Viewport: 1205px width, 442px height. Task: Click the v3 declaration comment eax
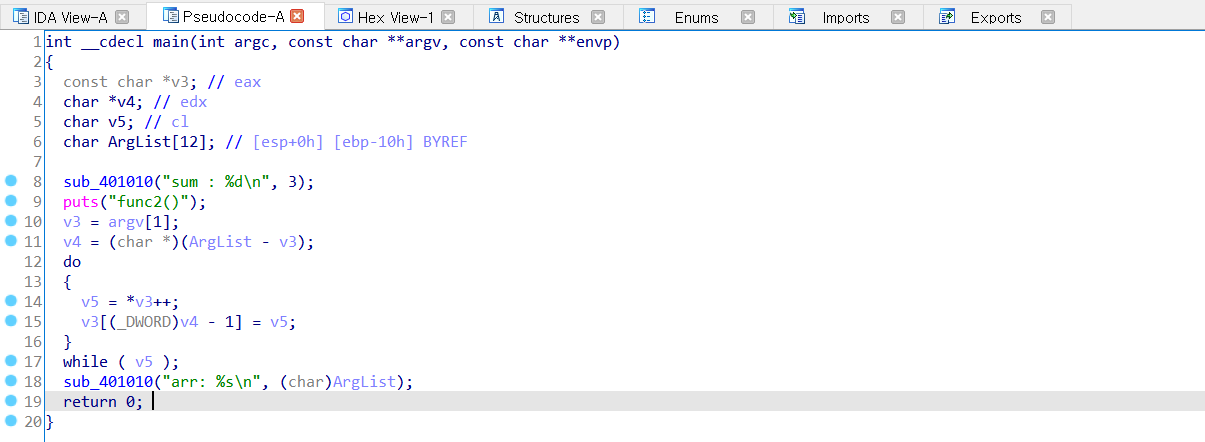coord(247,82)
